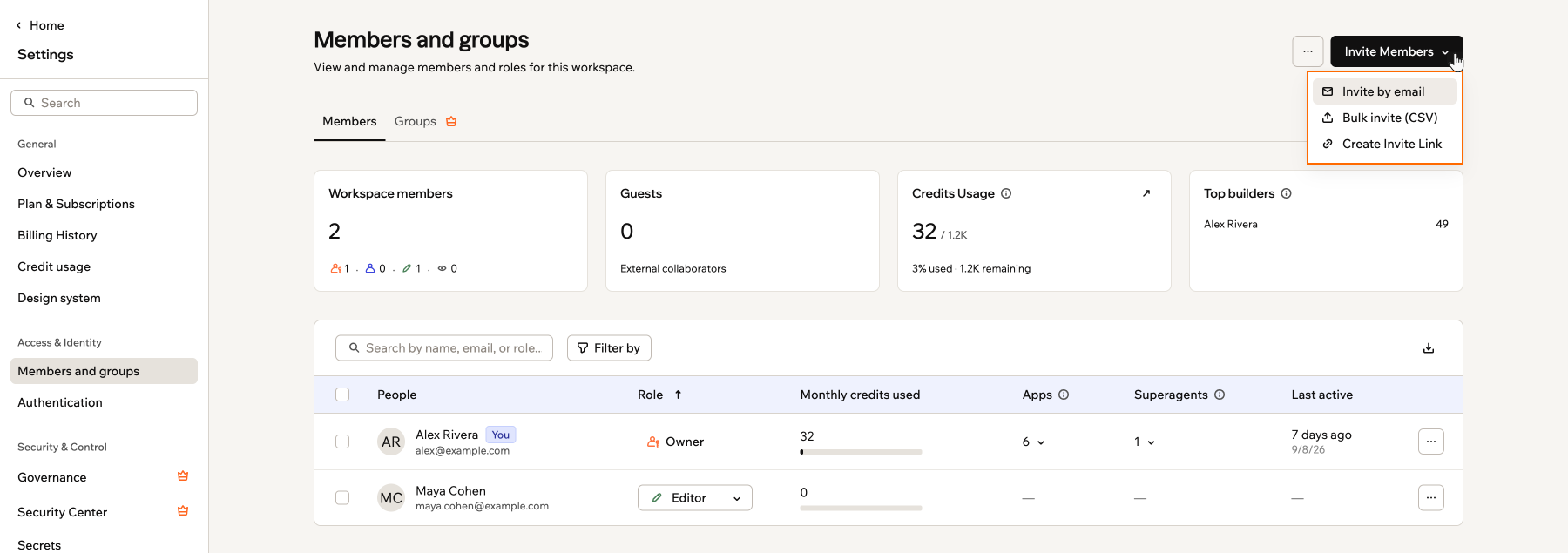Click the link icon for Create Invite Link
The height and width of the screenshot is (553, 1568).
[x=1328, y=144]
